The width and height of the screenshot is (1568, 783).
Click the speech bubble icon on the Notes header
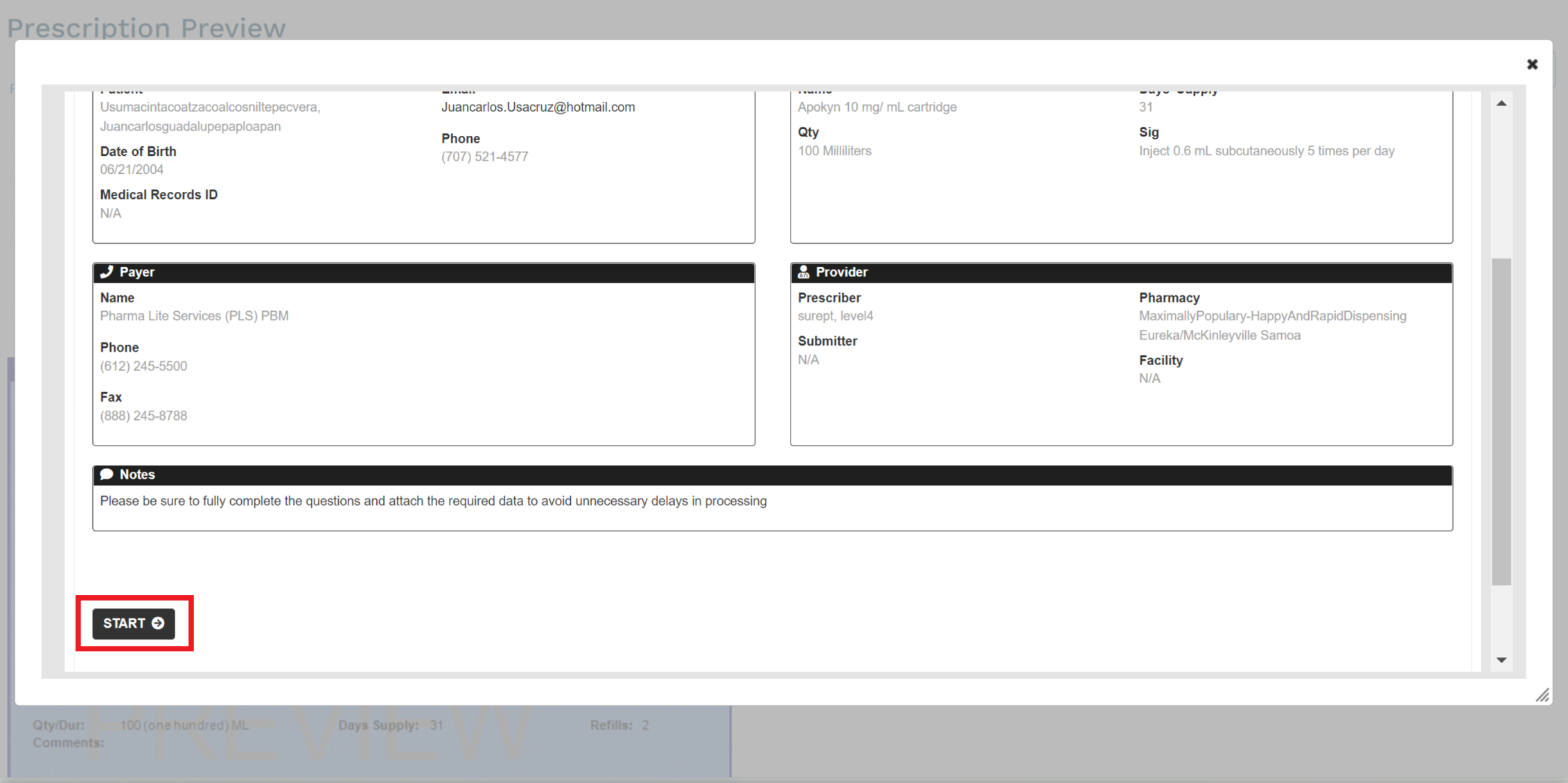[x=108, y=474]
